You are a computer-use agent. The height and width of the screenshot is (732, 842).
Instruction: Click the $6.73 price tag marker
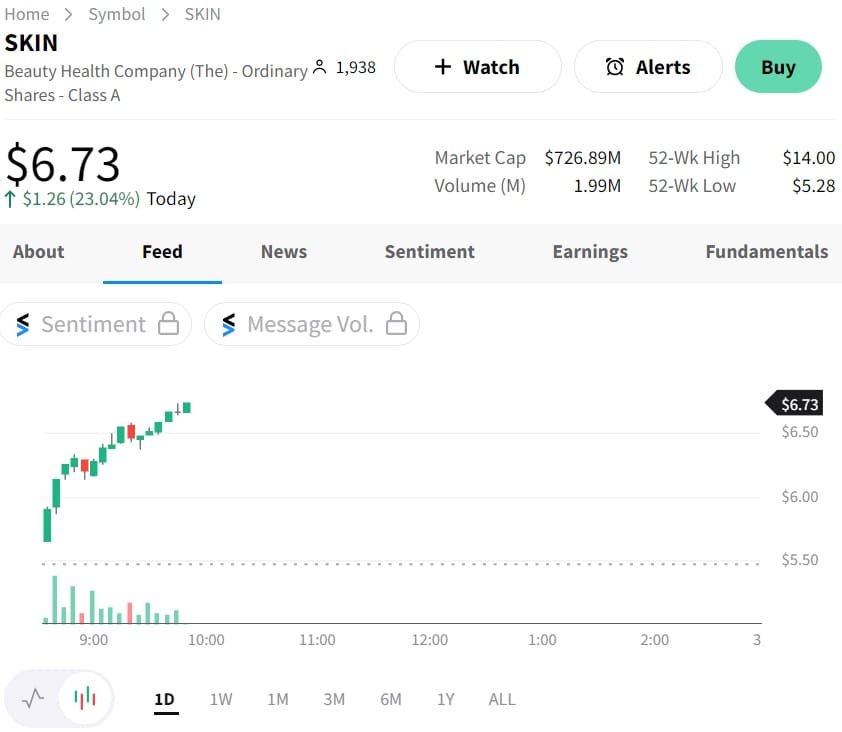pos(797,404)
